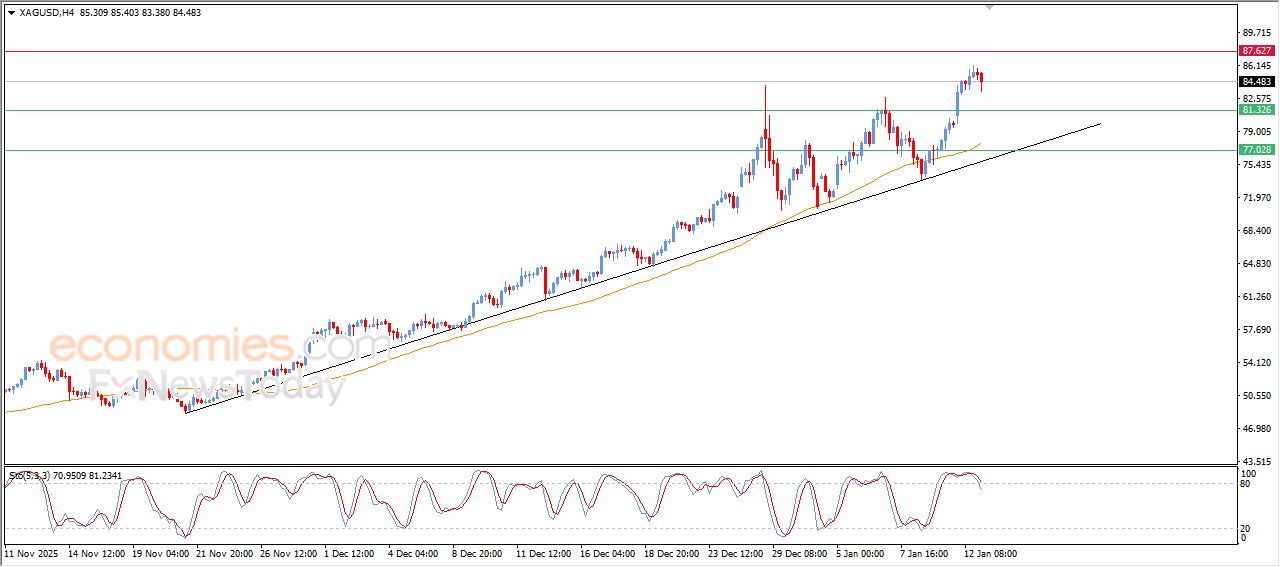Click the triangle arrow beside XAGUSD,H4
The height and width of the screenshot is (567, 1280).
[11, 13]
